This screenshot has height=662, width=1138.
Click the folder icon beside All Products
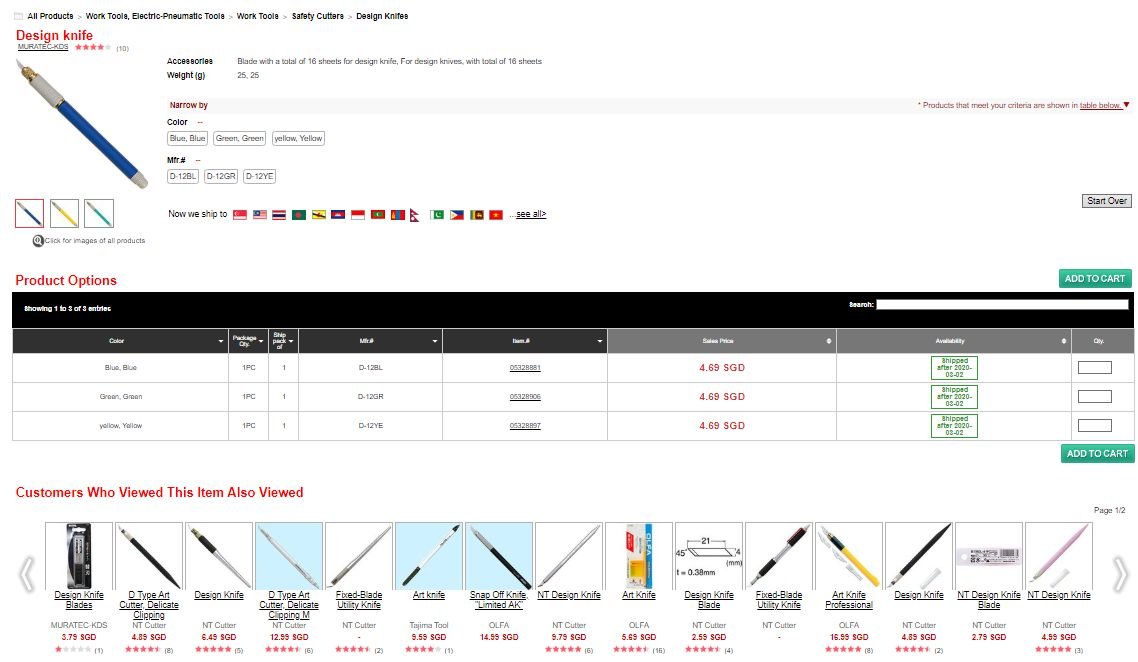(x=19, y=17)
